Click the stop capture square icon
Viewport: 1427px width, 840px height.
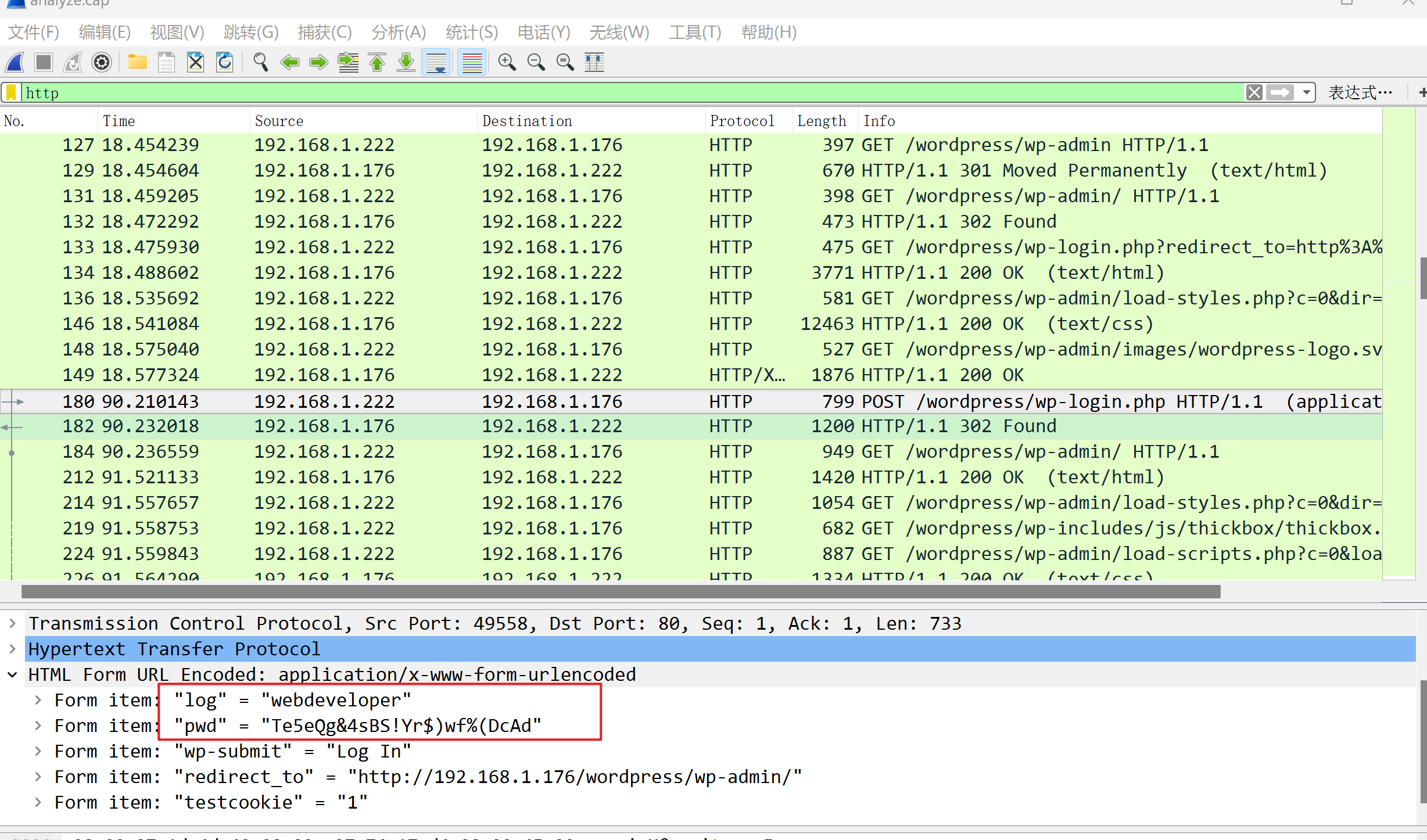44,62
